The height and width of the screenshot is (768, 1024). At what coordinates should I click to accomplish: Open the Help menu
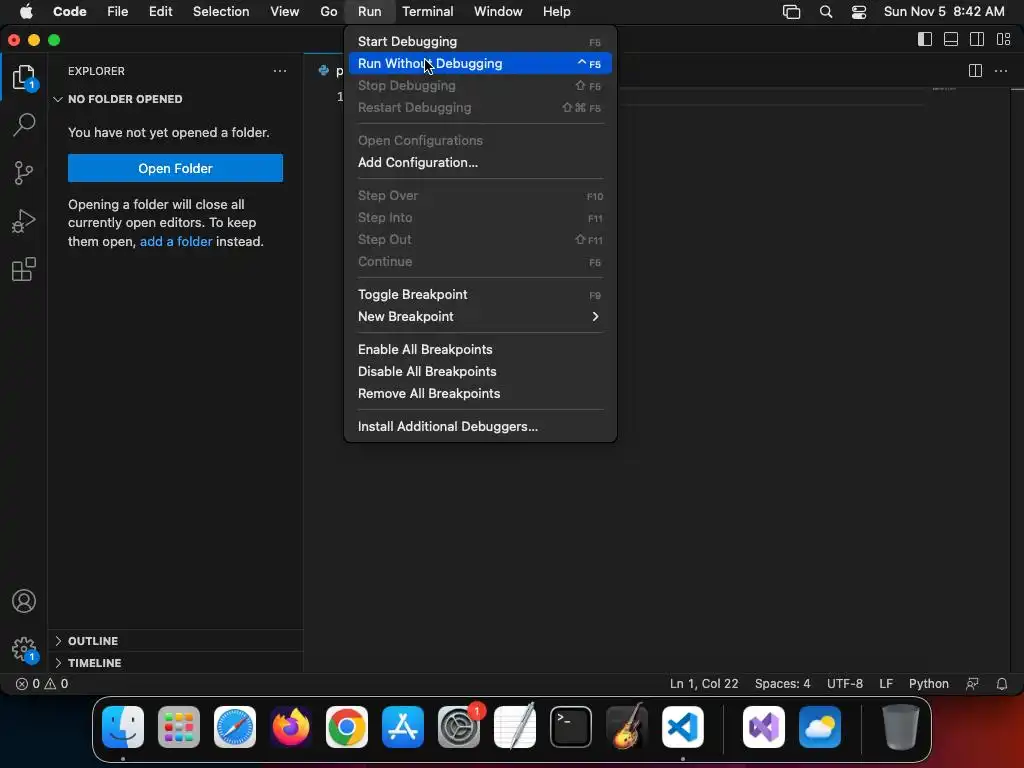(x=556, y=12)
